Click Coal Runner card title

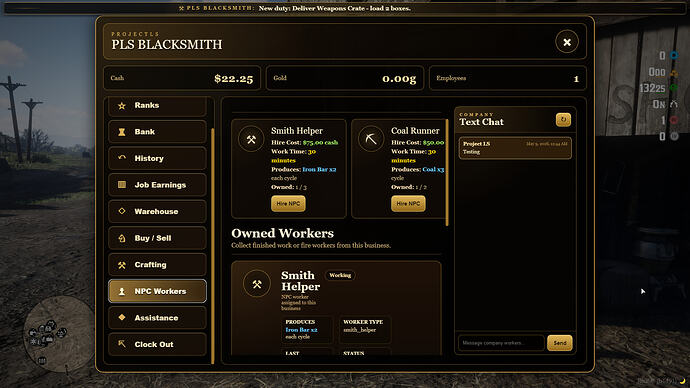coord(415,131)
